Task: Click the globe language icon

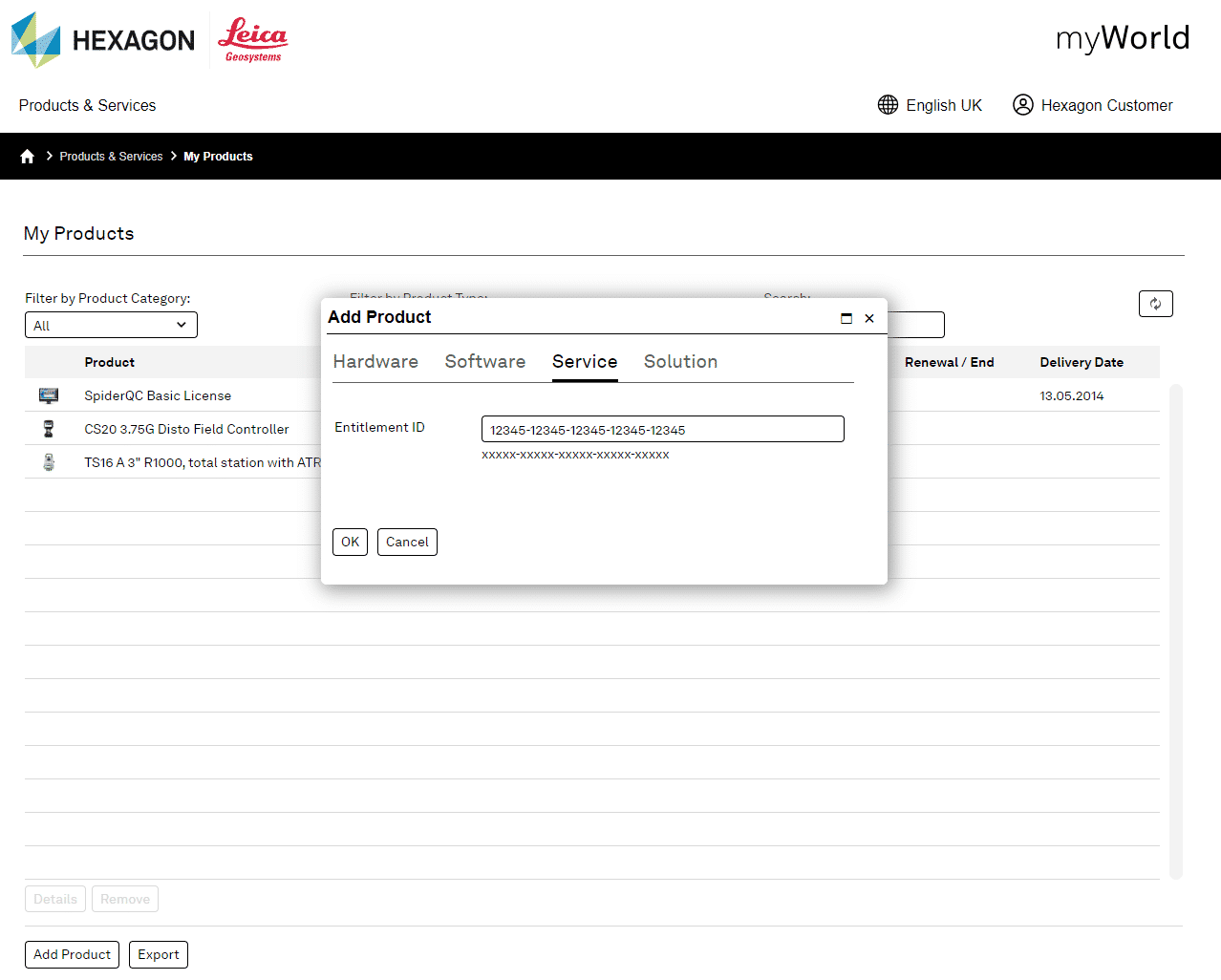Action: click(x=888, y=105)
